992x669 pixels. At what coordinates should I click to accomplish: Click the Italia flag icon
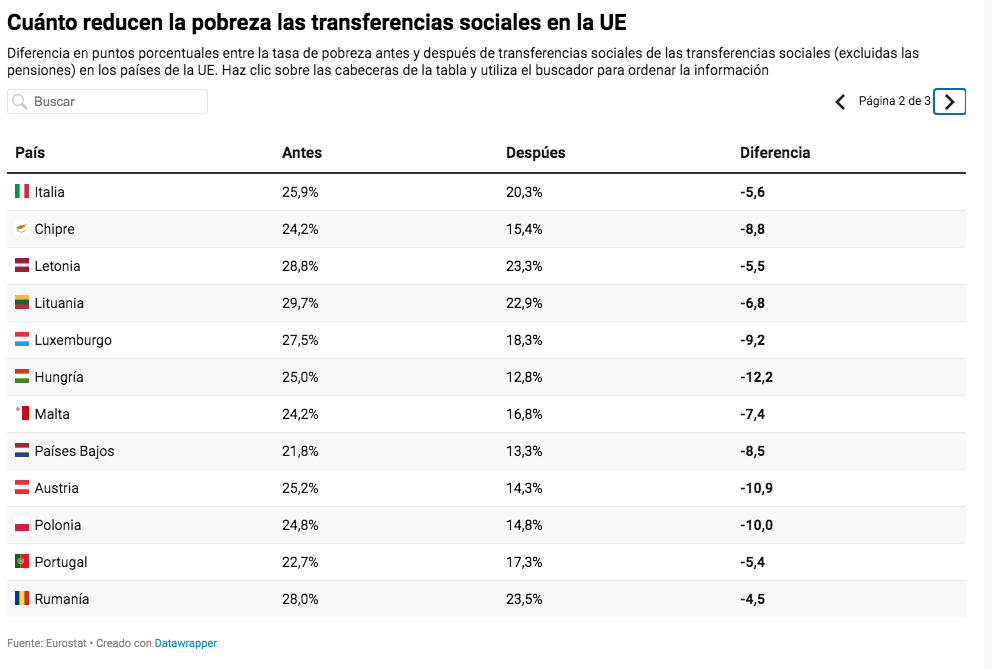22,191
